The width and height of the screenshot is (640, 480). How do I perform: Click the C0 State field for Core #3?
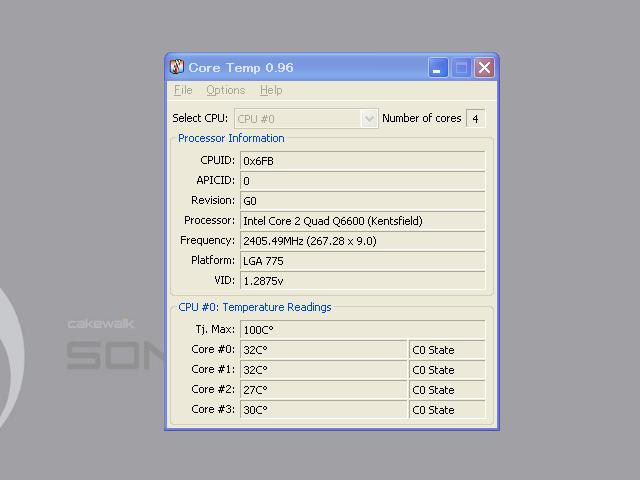447,410
